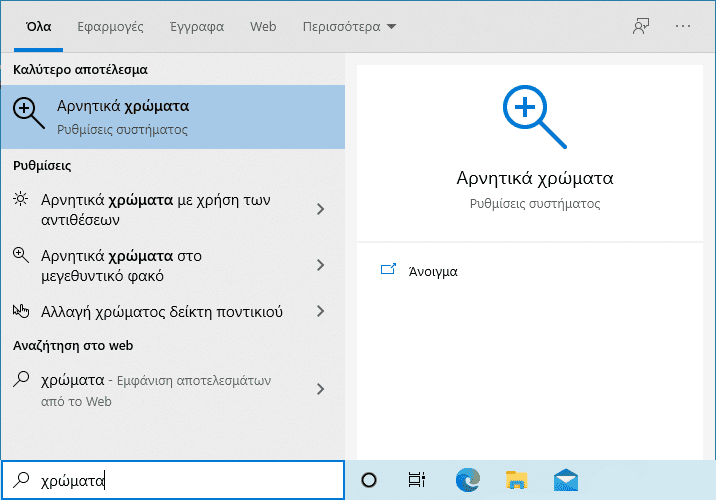Switch to the Web tab
The image size is (716, 500).
263,26
